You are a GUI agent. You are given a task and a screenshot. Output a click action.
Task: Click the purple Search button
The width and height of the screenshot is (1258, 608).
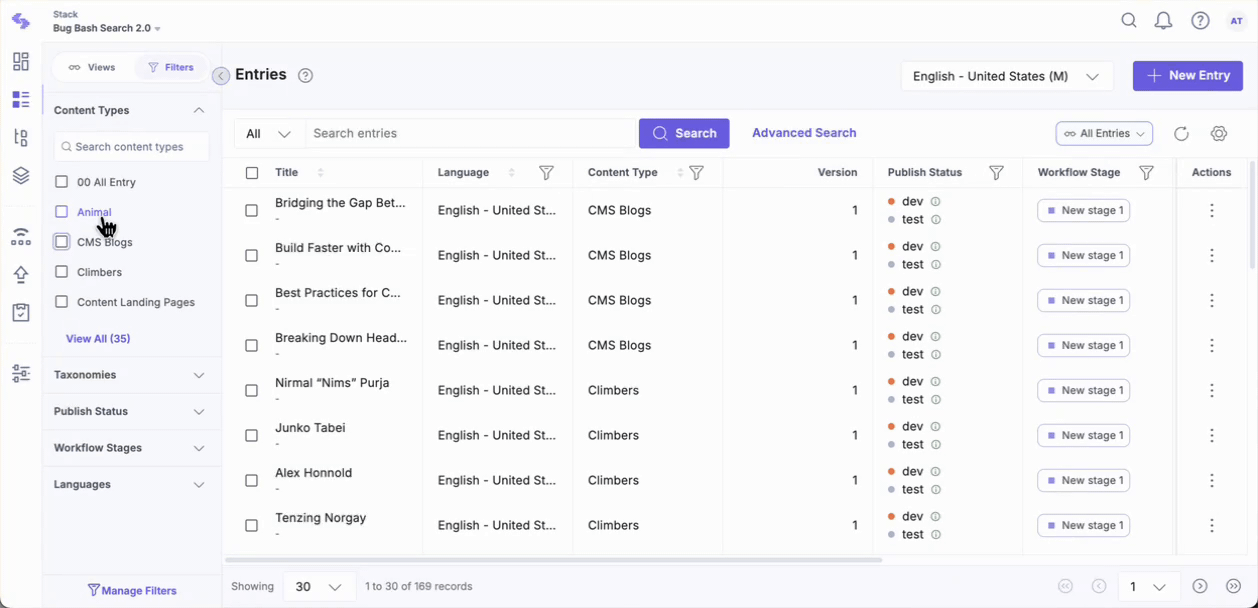tap(684, 134)
